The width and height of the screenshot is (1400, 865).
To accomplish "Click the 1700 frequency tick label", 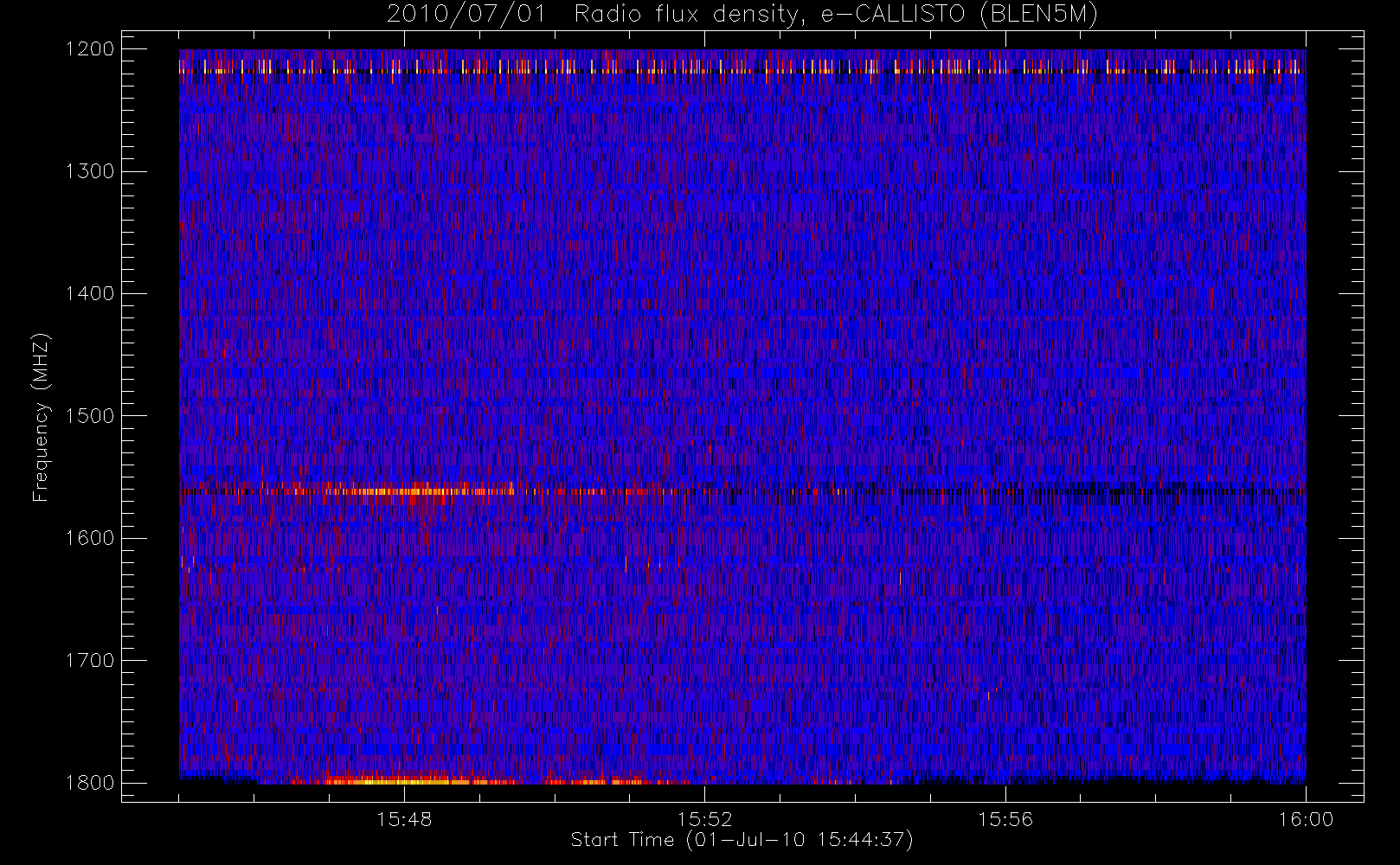I will point(90,661).
